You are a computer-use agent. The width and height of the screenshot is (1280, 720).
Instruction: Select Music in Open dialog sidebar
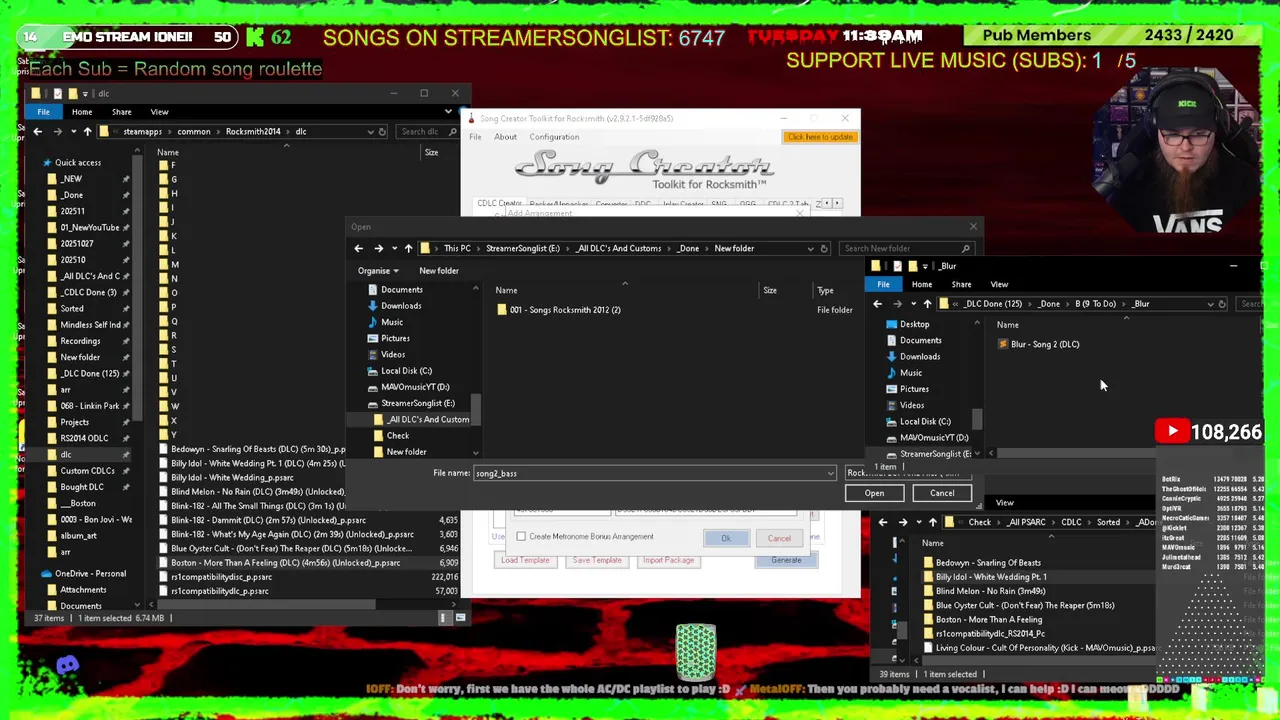point(392,322)
